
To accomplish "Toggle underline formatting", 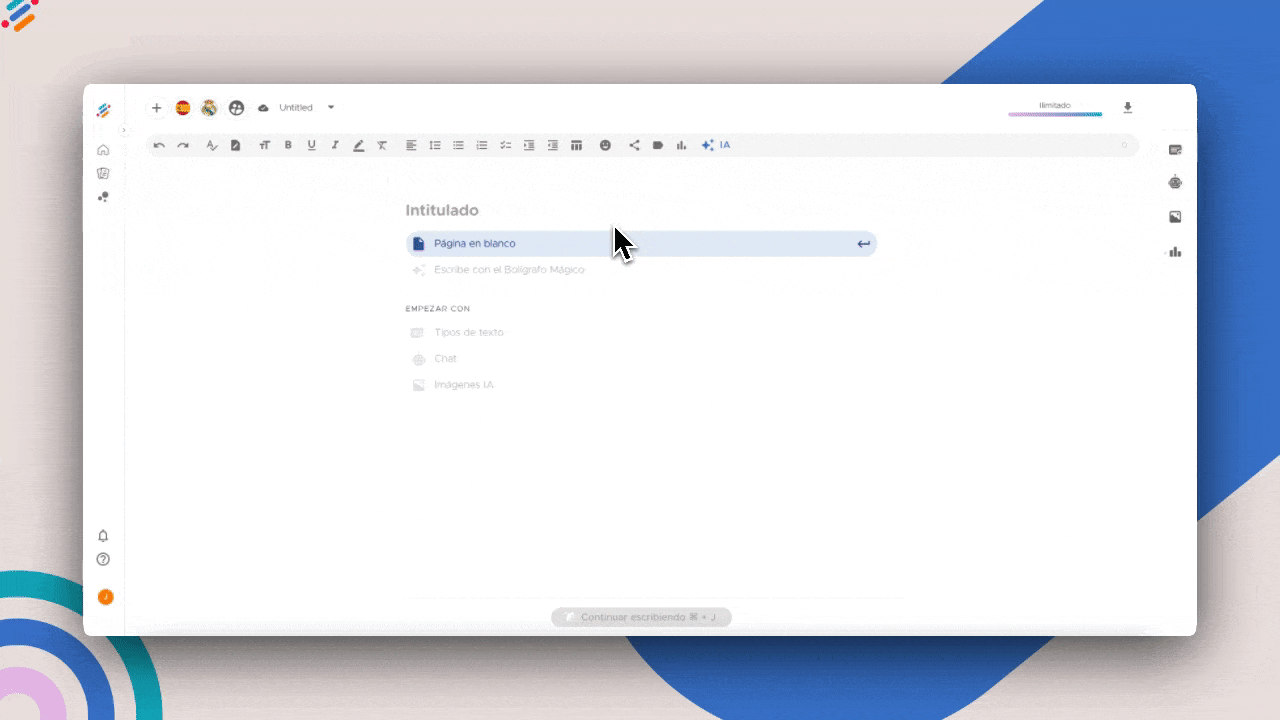I will 311,145.
